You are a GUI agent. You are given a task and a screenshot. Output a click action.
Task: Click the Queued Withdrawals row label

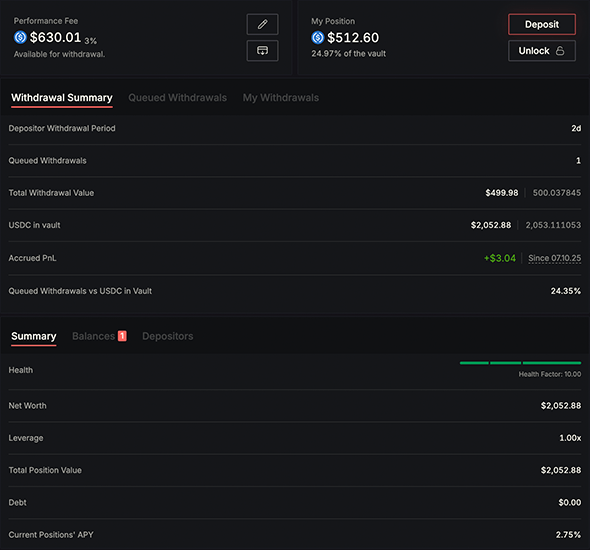[x=47, y=161]
